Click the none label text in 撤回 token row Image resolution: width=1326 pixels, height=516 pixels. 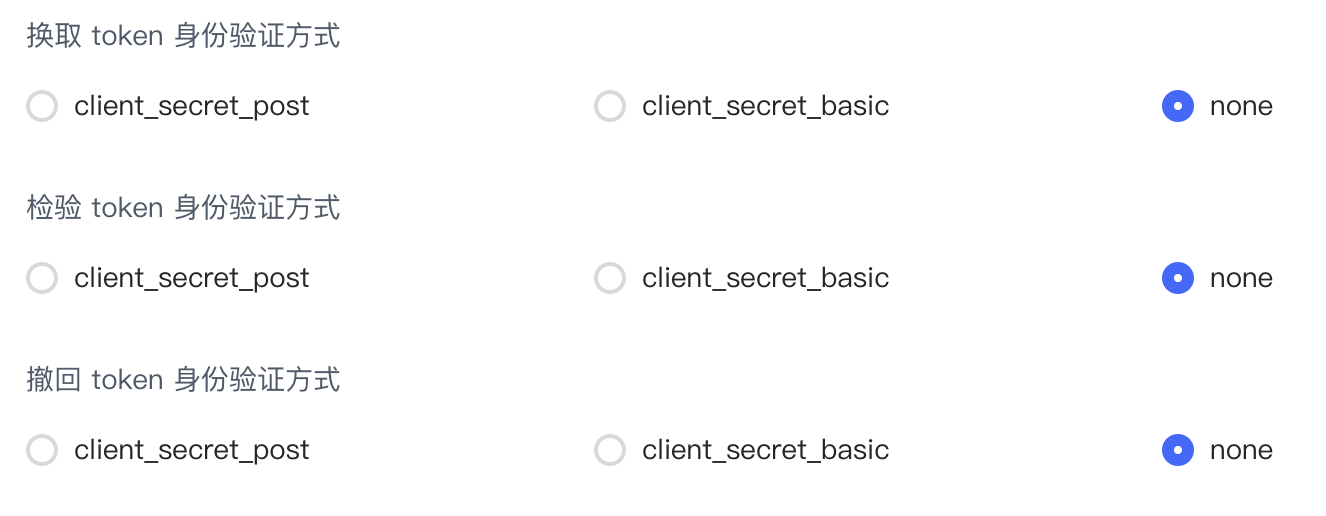pos(1241,451)
